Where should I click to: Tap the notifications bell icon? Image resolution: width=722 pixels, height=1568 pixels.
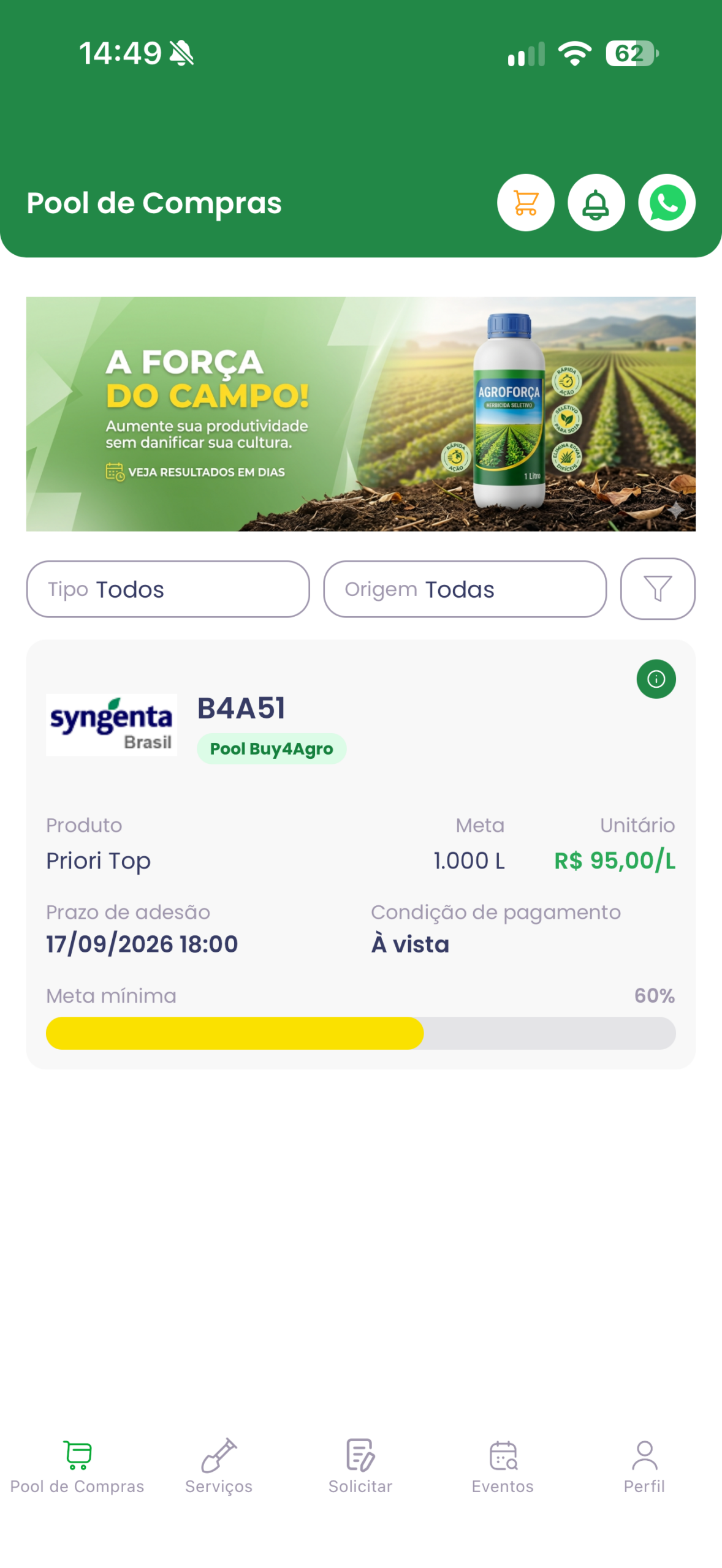pos(596,203)
